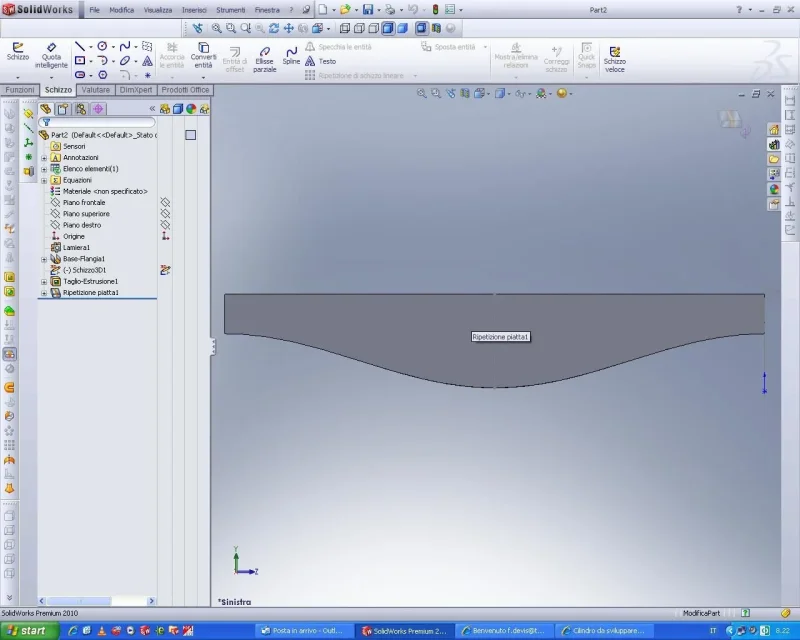Screen dimensions: 800x640
Task: Switch to Hidden Lines Removed display
Action: [373, 29]
